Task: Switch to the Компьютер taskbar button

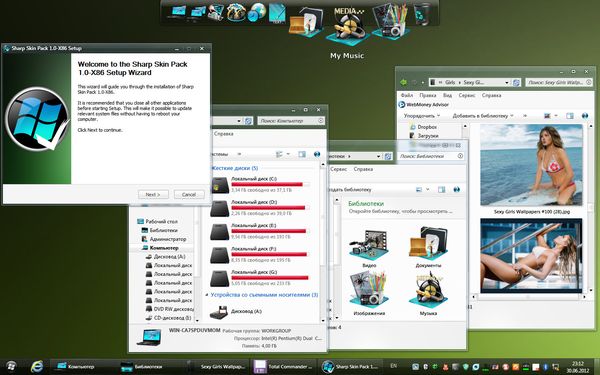Action: pyautogui.click(x=82, y=366)
